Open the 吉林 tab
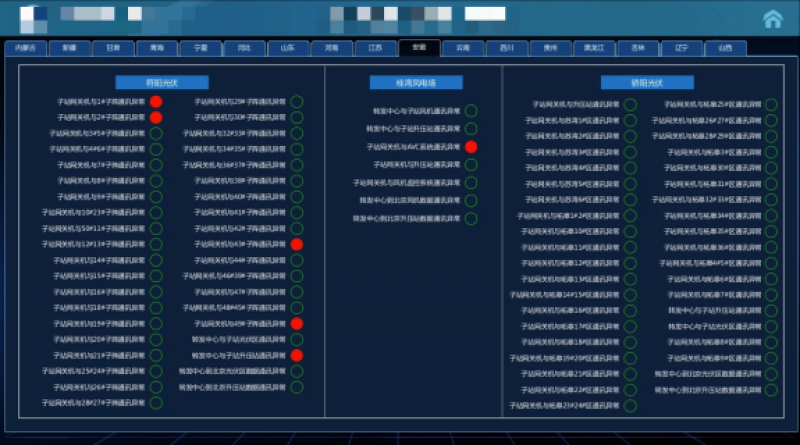Screen dimensions: 800x445 (x=638, y=48)
